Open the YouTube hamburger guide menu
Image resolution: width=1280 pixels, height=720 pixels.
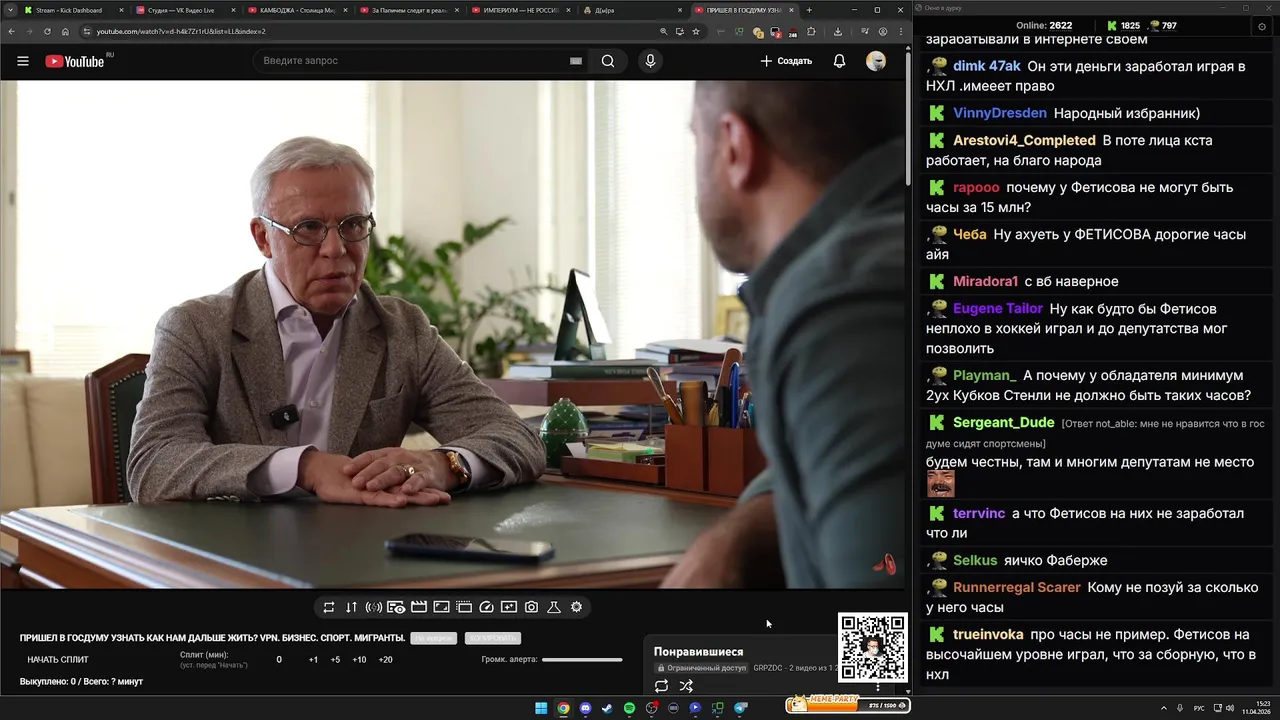(22, 61)
